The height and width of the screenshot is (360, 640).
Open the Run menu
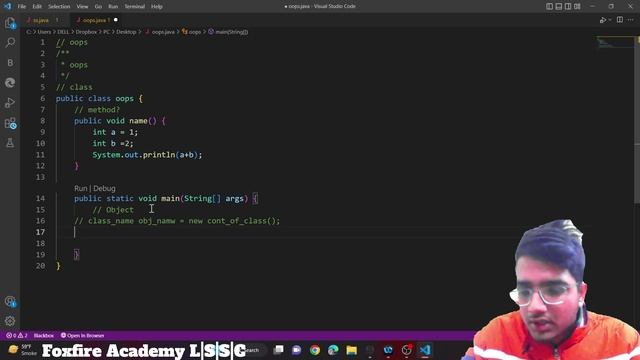pos(113,7)
